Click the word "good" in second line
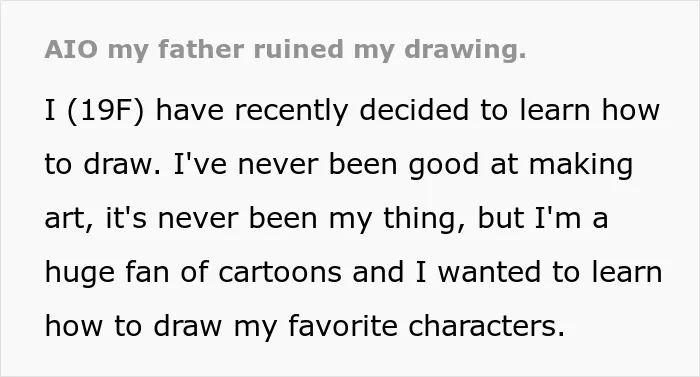The width and height of the screenshot is (700, 377). pos(444,165)
